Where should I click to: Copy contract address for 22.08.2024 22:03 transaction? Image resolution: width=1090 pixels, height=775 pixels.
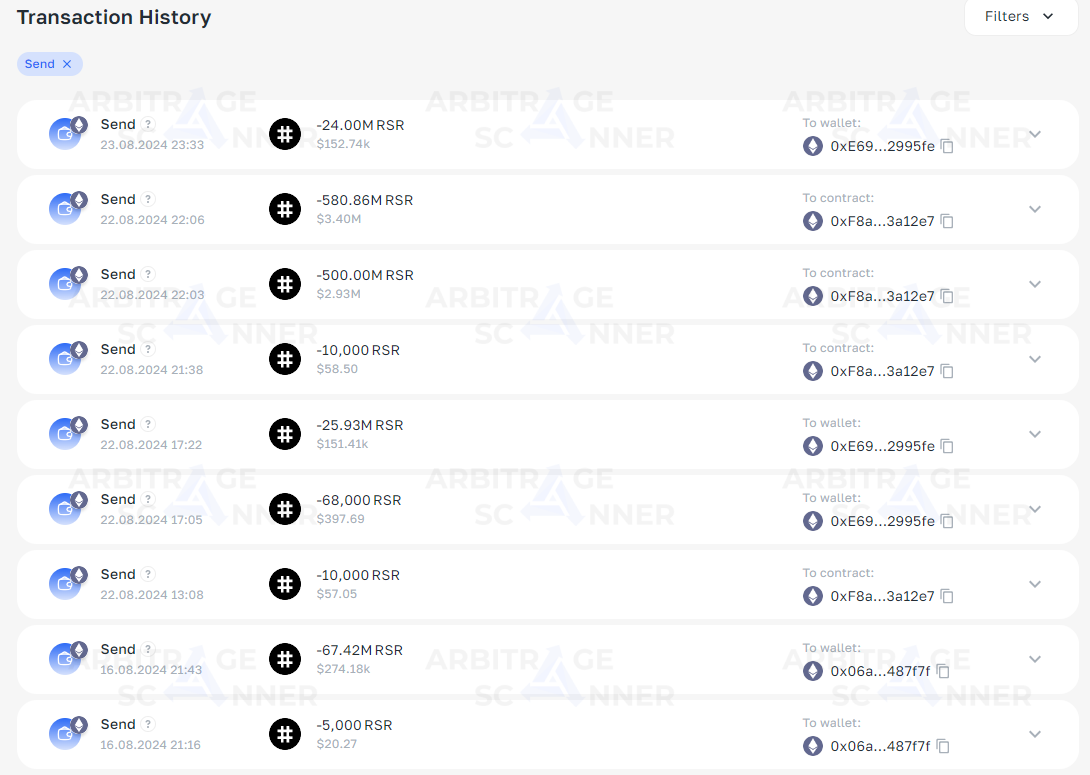[x=947, y=296]
